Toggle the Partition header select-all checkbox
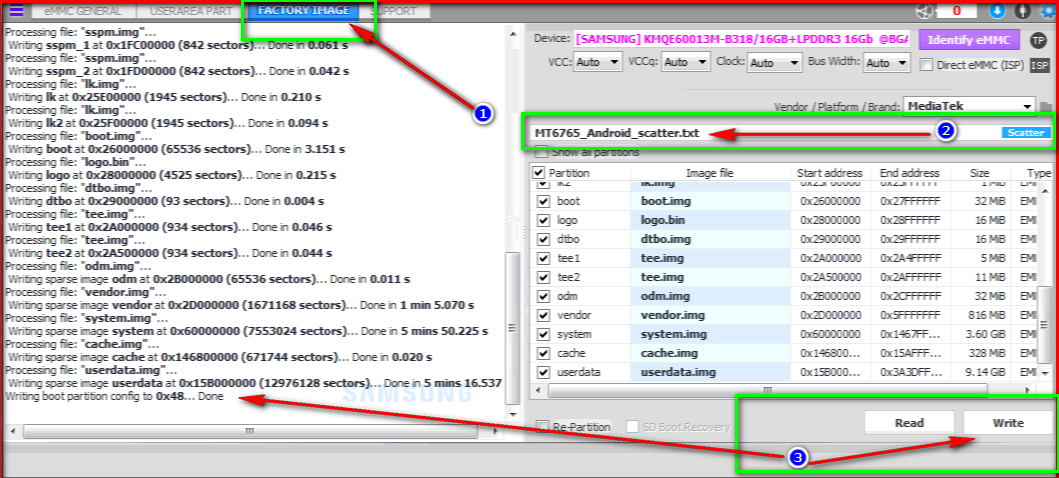The width and height of the screenshot is (1059, 478). (x=538, y=173)
